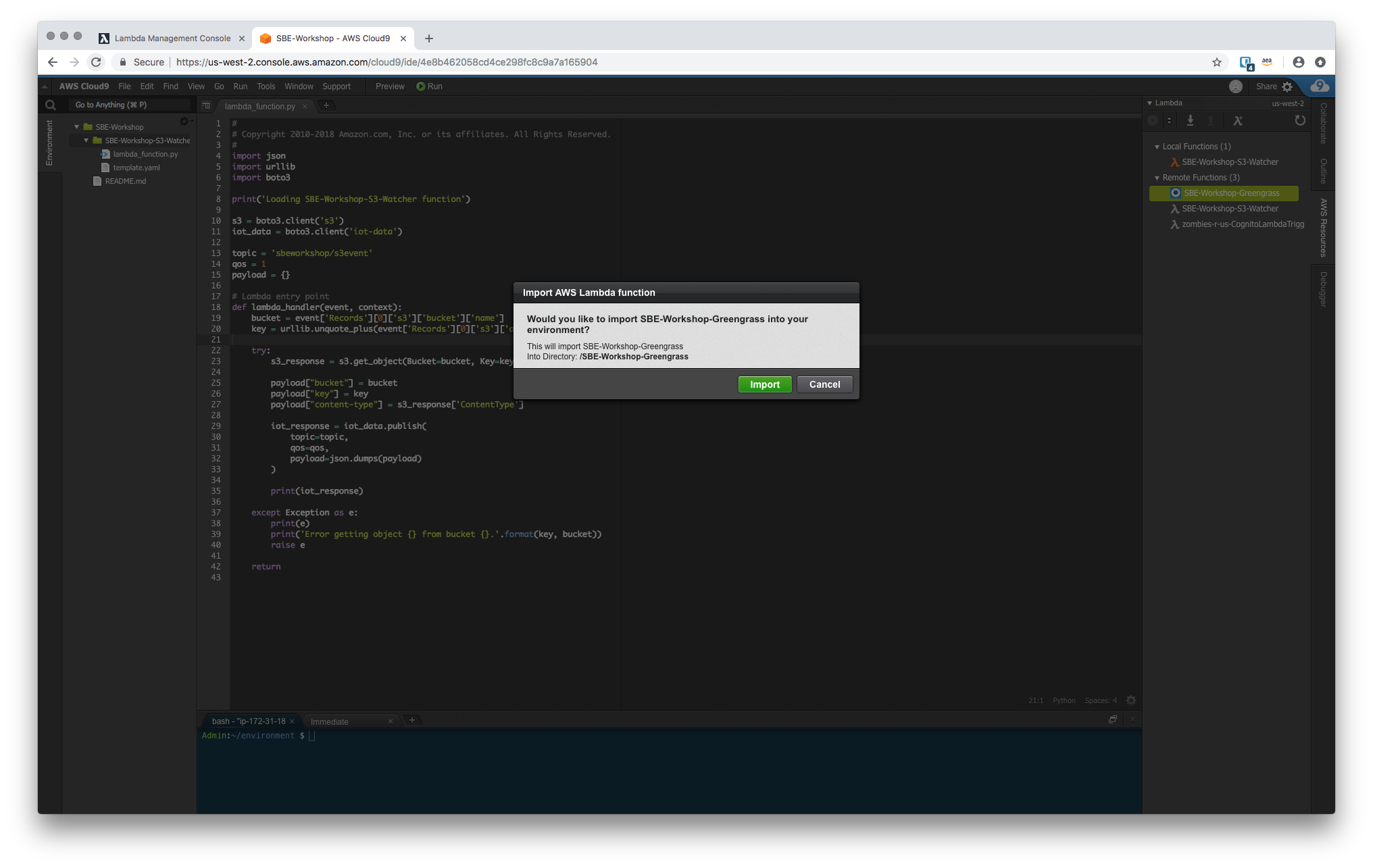Open the Outline side panel
The height and width of the screenshot is (868, 1373).
click(x=1323, y=171)
